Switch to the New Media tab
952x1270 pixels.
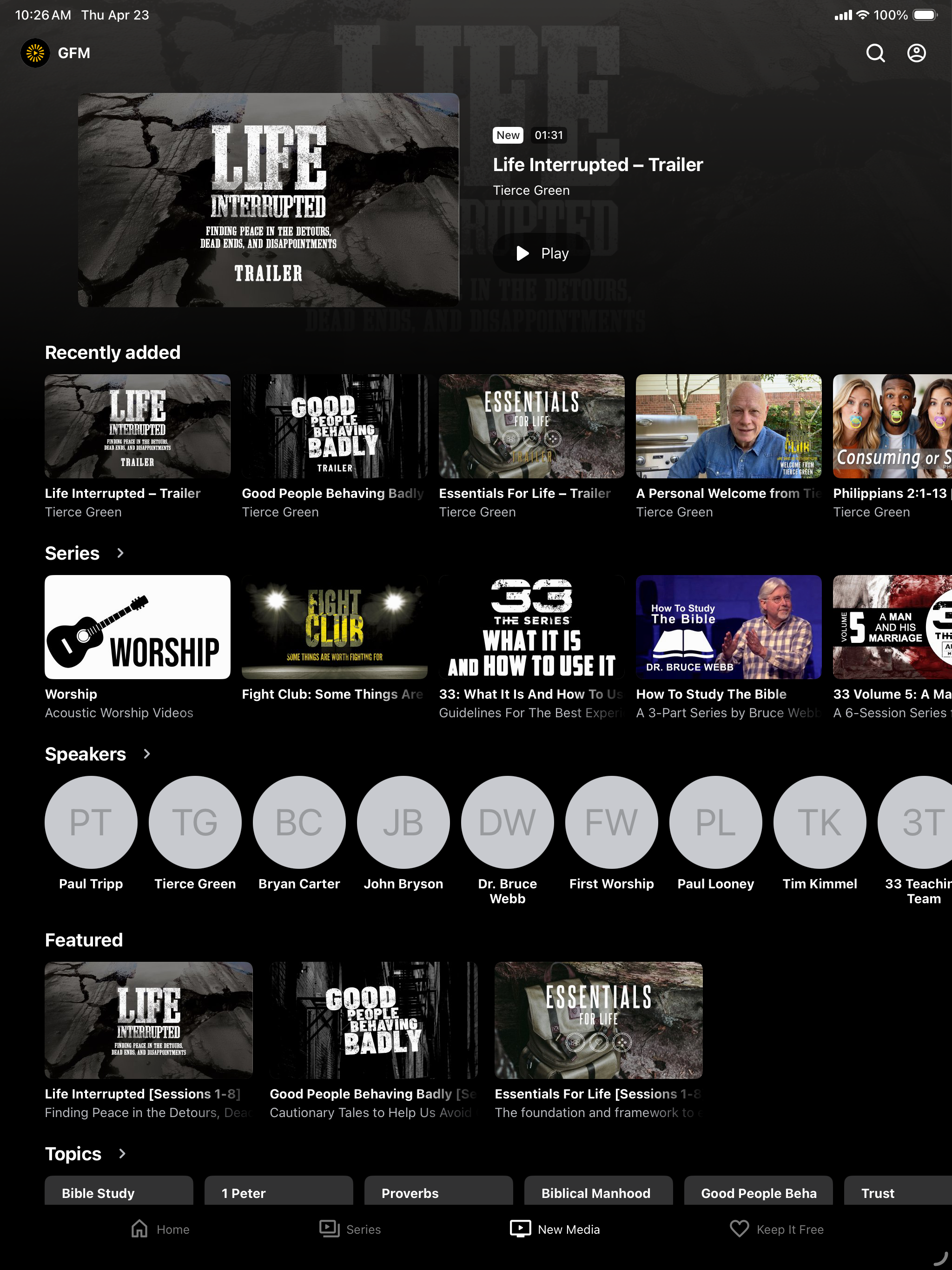point(555,1229)
